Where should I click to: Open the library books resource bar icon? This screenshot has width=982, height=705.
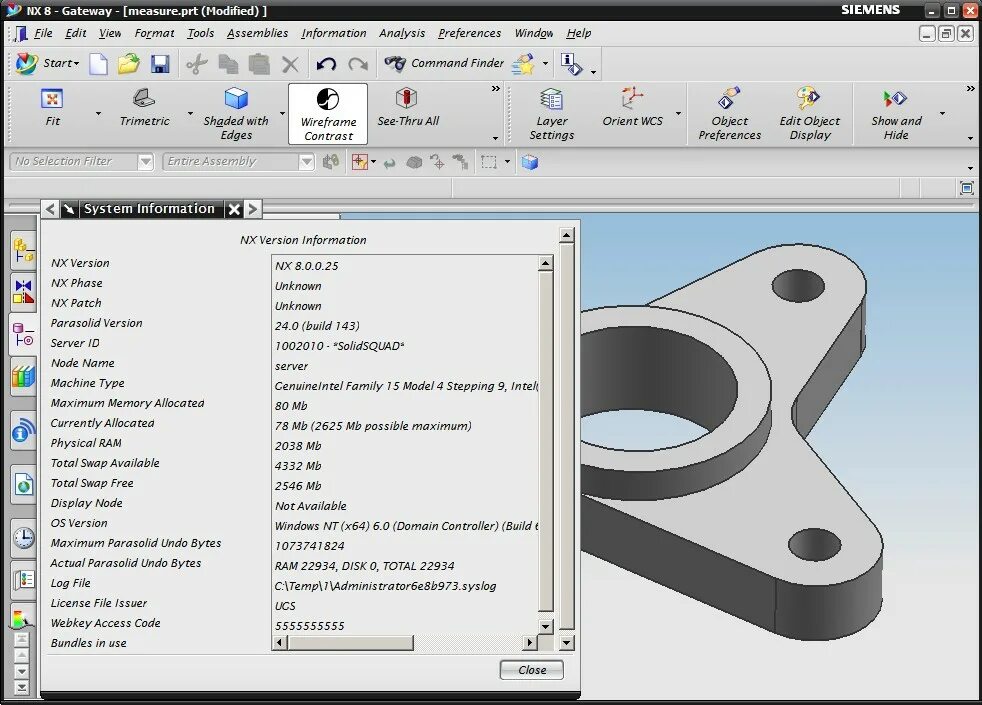click(x=23, y=377)
